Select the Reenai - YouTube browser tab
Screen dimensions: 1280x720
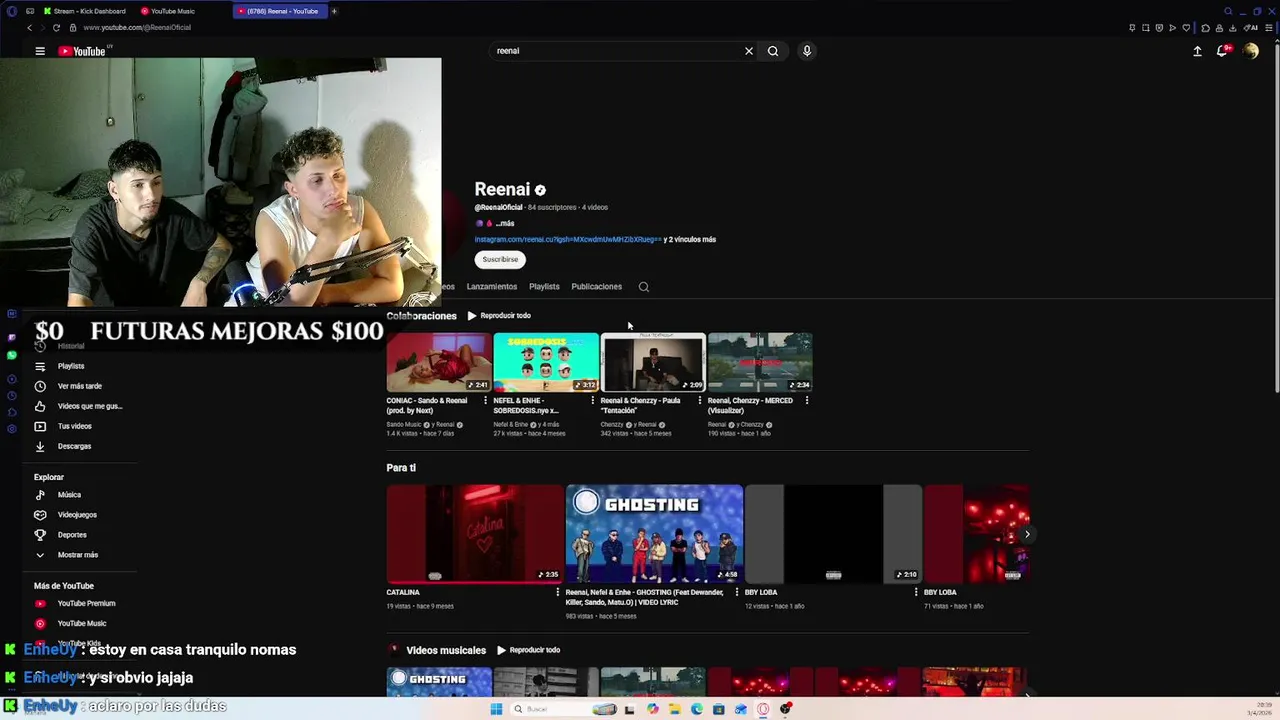click(x=279, y=11)
